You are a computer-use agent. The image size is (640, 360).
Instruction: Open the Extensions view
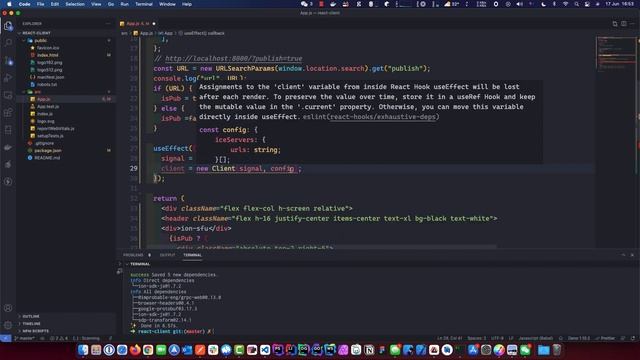pos(8,113)
